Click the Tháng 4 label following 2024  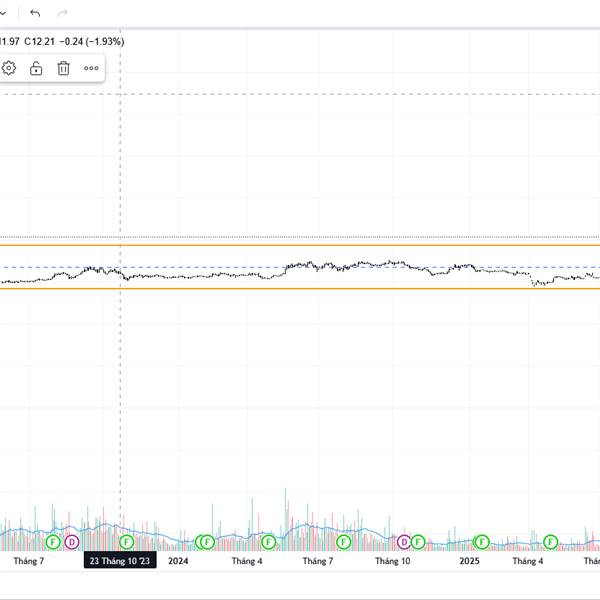click(247, 561)
